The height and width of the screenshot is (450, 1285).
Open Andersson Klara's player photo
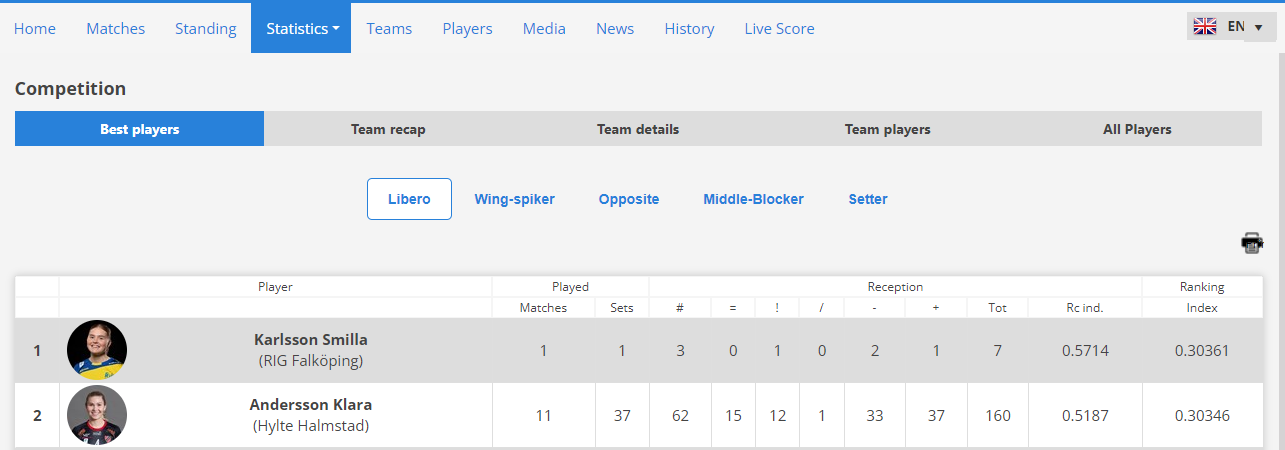97,415
